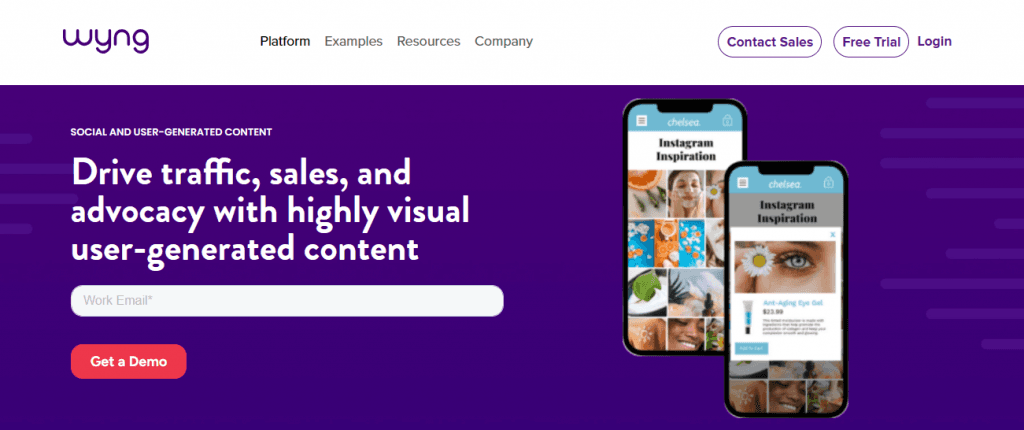The height and width of the screenshot is (430, 1024).
Task: Click the Add To Cart button in popup
Action: pyautogui.click(x=752, y=348)
